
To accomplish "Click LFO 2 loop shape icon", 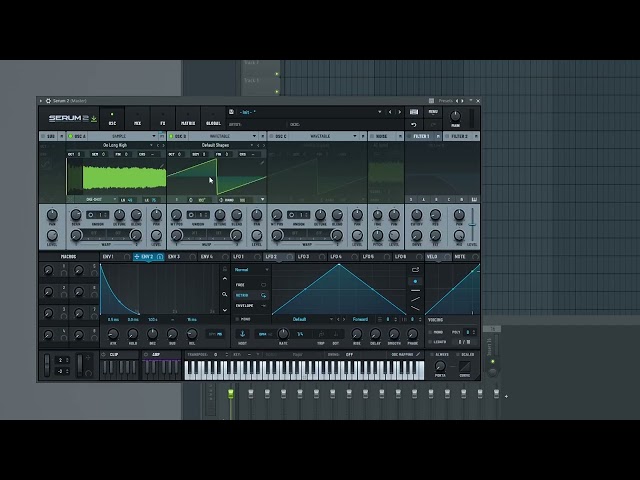I will pos(416,270).
